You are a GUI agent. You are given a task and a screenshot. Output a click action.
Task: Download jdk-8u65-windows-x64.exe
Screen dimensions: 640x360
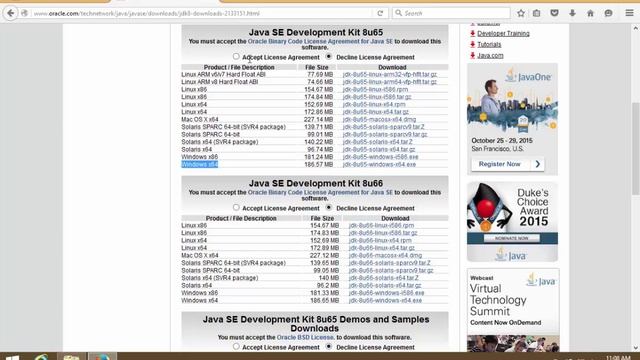click(x=379, y=164)
